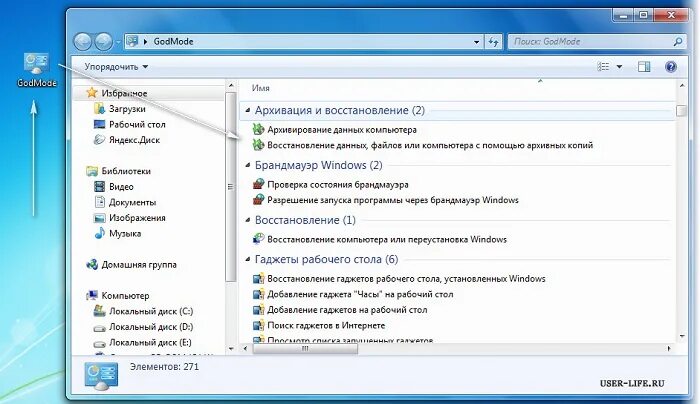Image resolution: width=700 pixels, height=404 pixels.
Task: Select Библиотеки in navigation pane
Action: [x=126, y=171]
